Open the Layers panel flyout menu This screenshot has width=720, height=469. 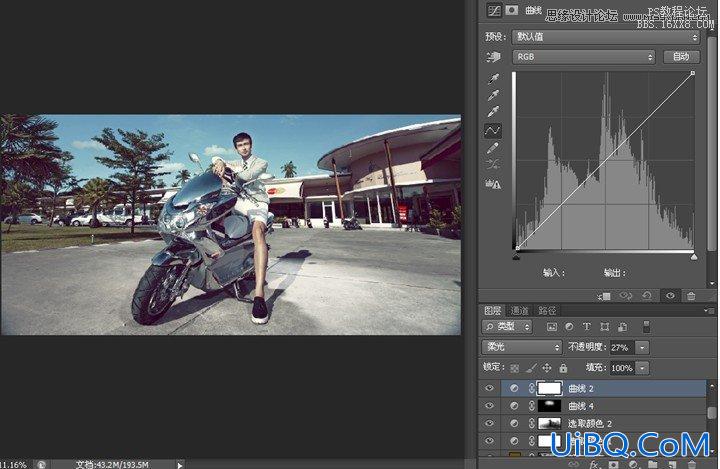click(x=708, y=311)
